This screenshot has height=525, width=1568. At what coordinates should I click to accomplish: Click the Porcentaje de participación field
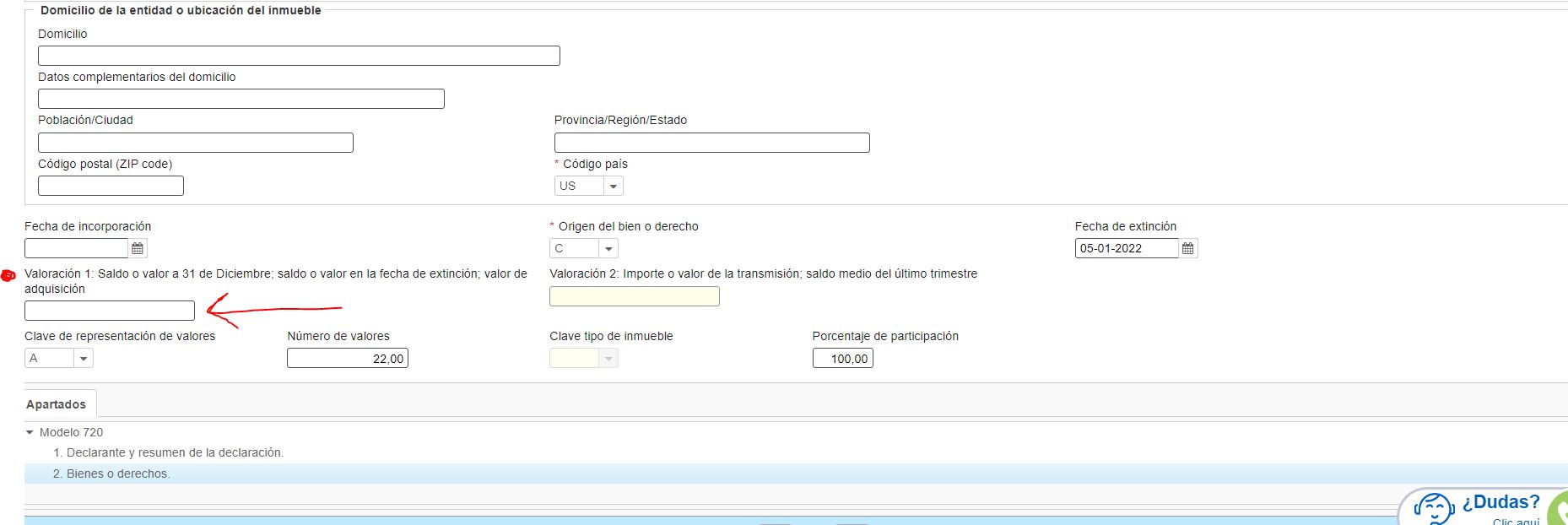point(843,359)
